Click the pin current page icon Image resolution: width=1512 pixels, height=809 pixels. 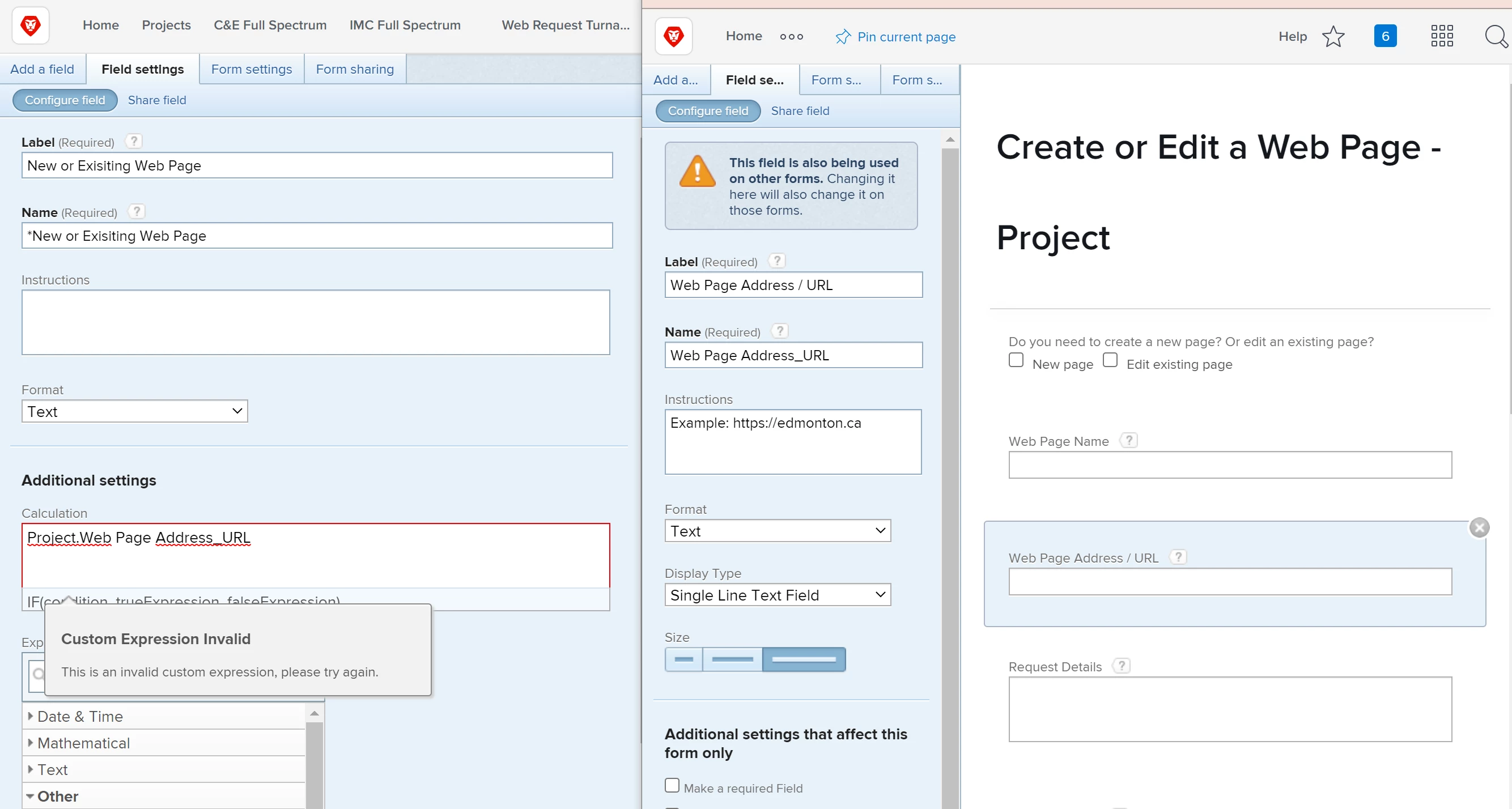tap(842, 37)
